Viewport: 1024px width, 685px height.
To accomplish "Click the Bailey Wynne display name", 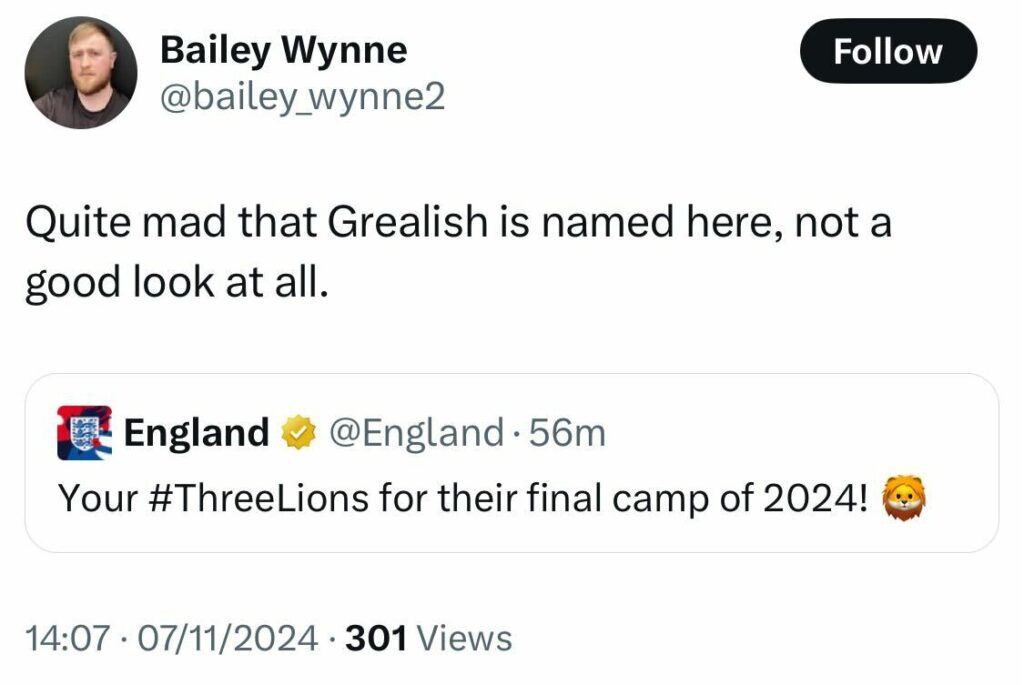I will tap(283, 50).
